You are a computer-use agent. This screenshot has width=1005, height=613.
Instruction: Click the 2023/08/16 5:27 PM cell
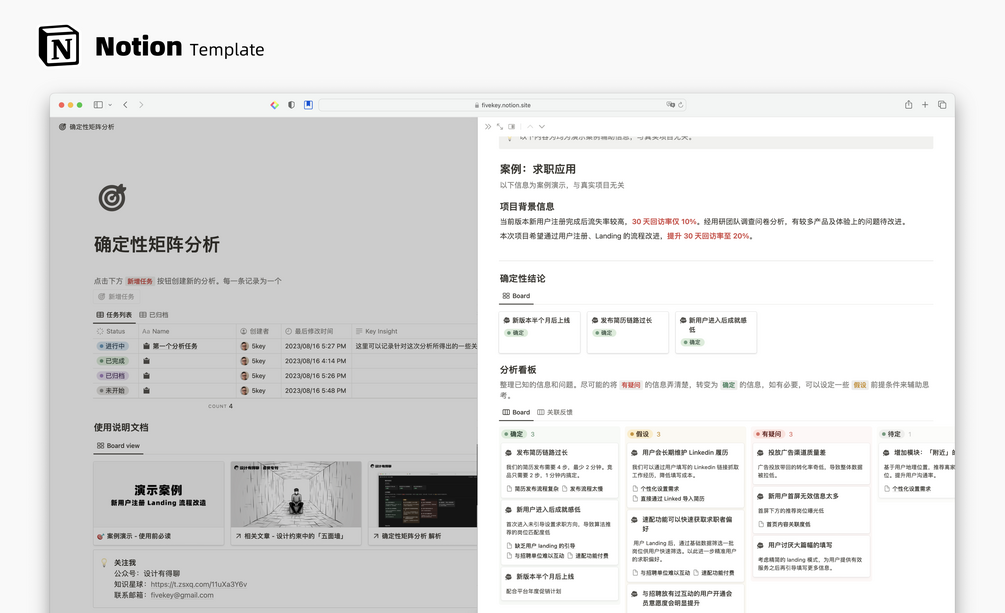315,346
